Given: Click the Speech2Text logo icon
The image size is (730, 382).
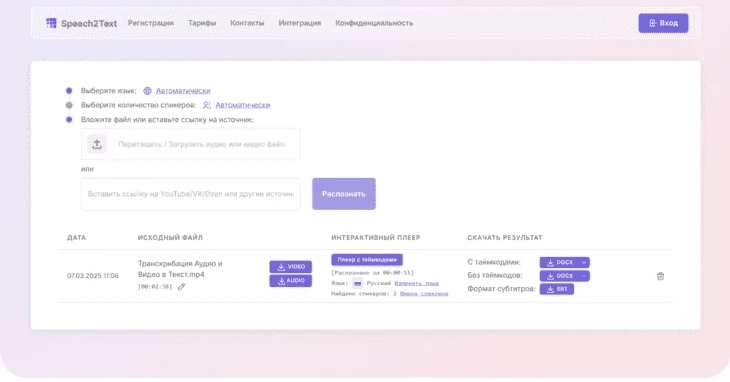Looking at the screenshot, I should pos(51,23).
